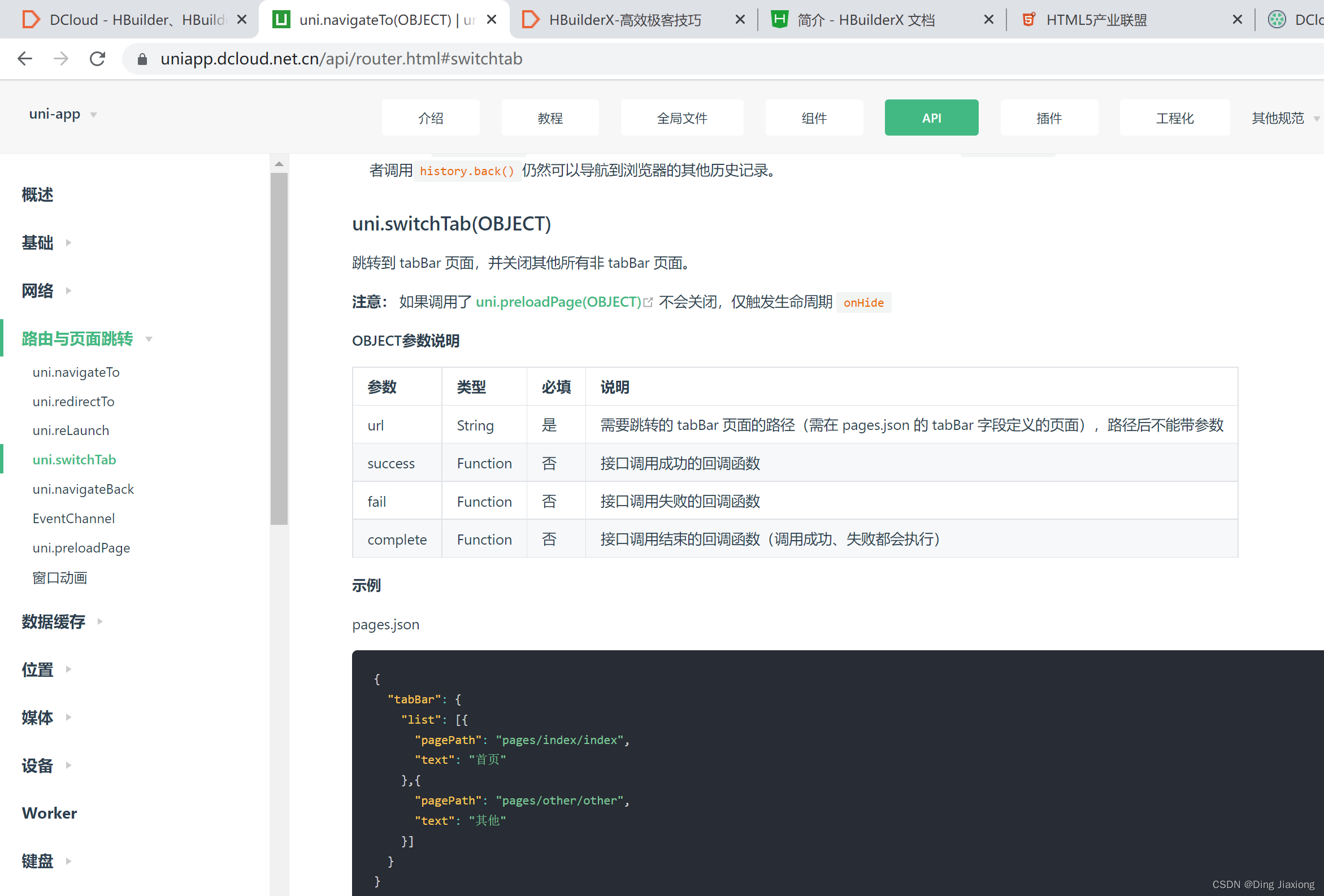Click the fail parameter table cell

pyautogui.click(x=397, y=501)
